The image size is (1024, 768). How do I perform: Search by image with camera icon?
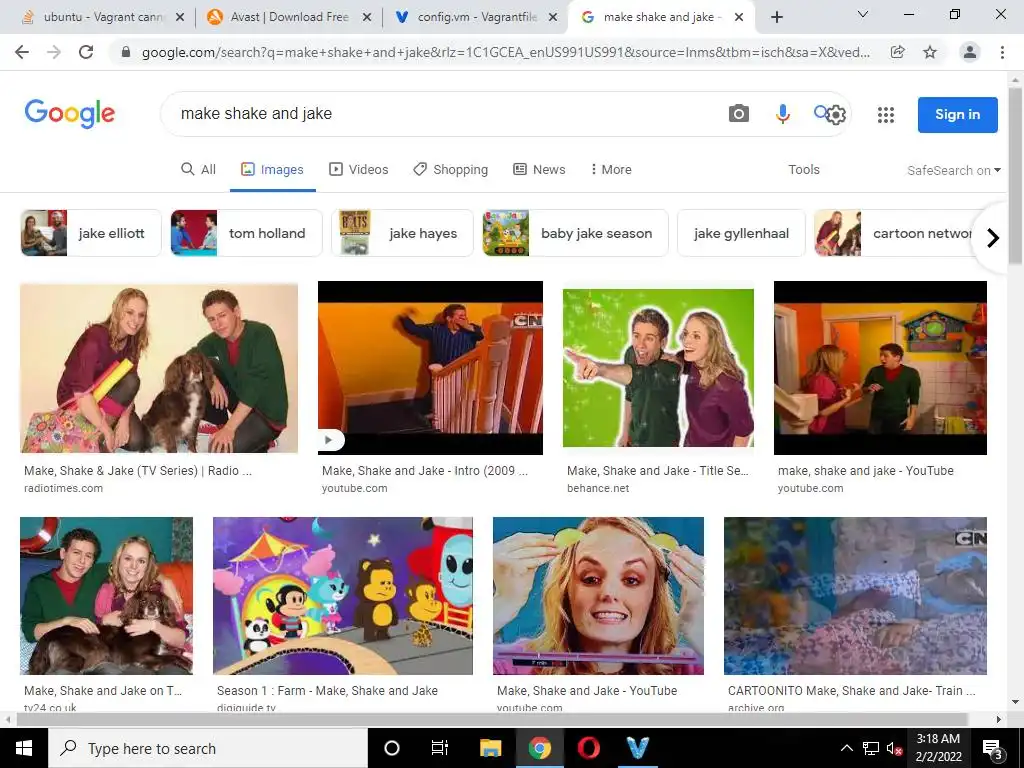(739, 114)
